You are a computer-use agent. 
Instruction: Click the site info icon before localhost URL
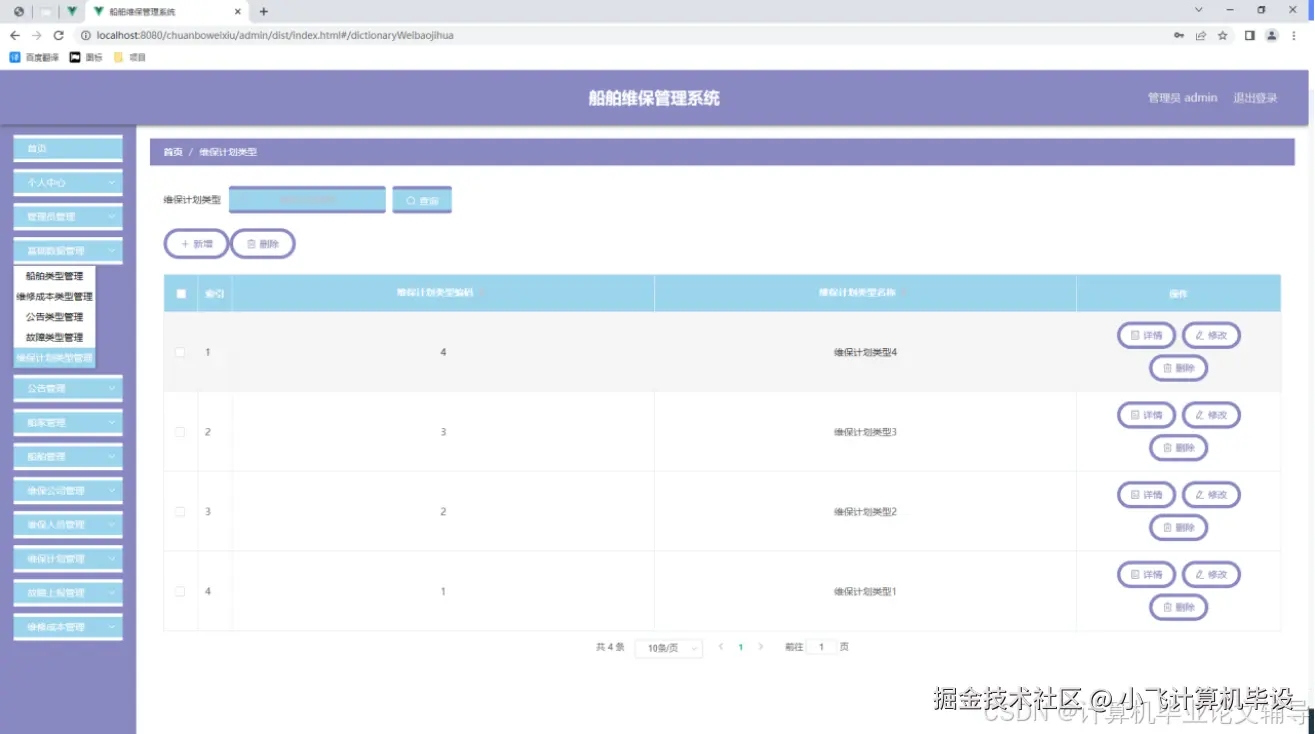(x=85, y=35)
